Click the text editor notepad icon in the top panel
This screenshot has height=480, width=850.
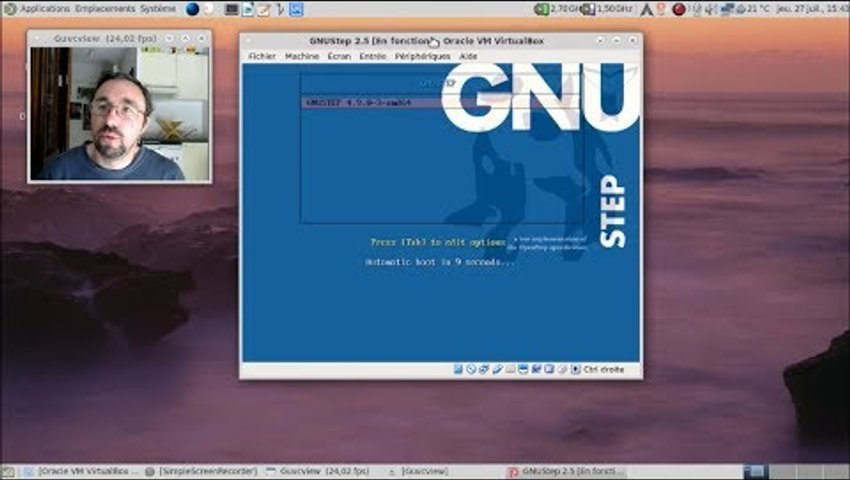263,10
